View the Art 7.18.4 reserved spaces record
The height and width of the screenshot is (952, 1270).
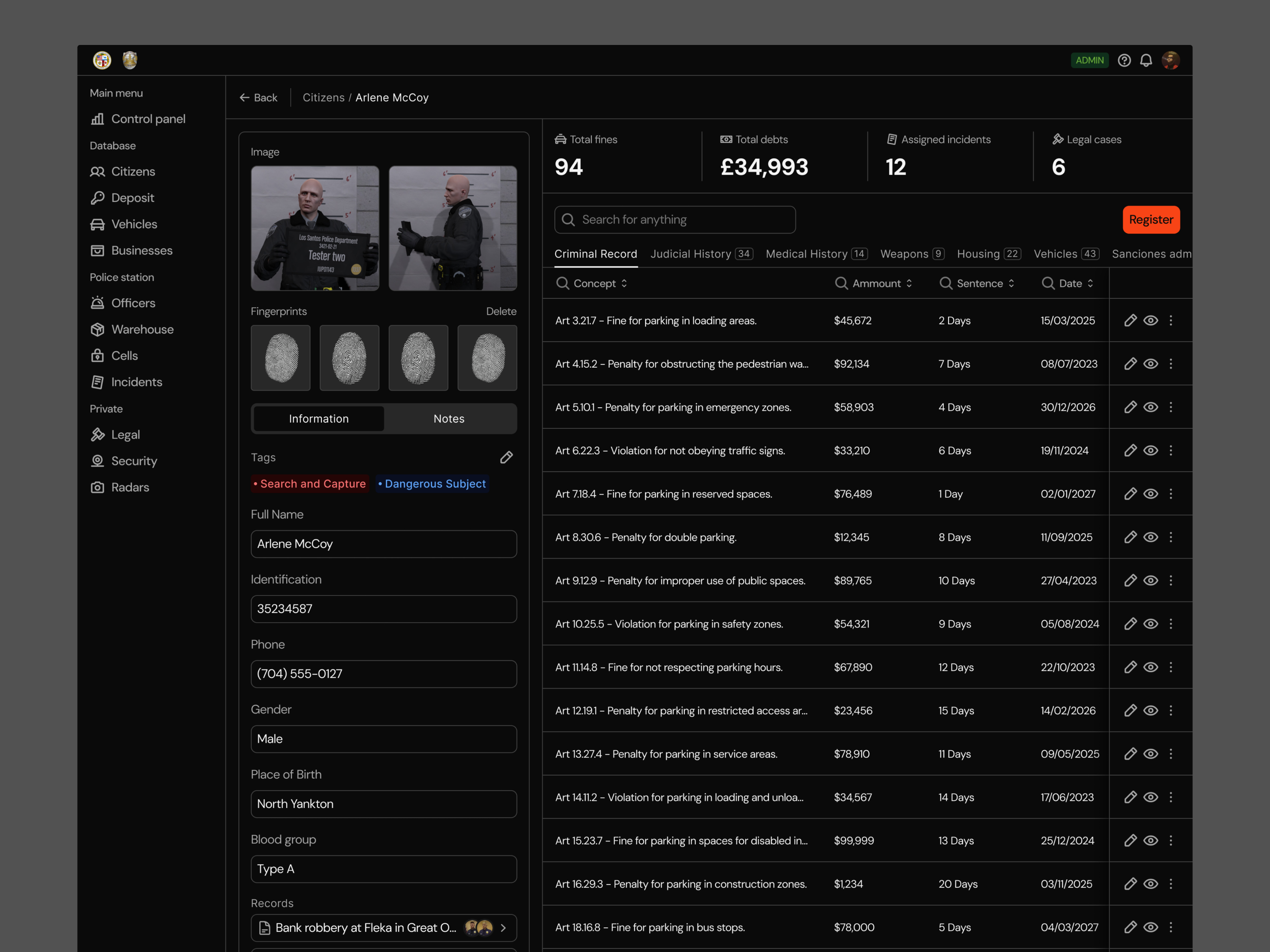[x=1150, y=494]
